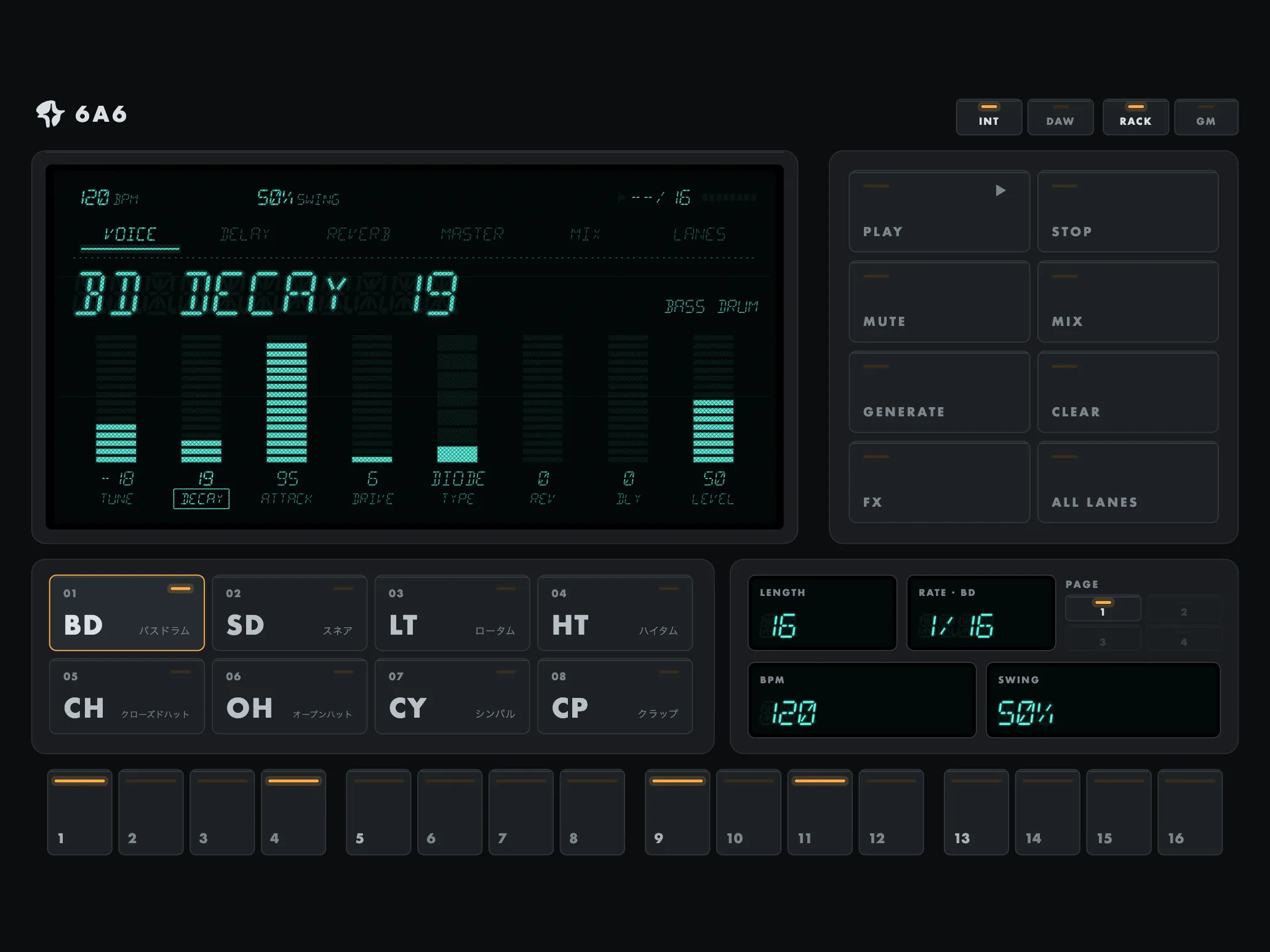Open the MIX pad

click(1127, 301)
